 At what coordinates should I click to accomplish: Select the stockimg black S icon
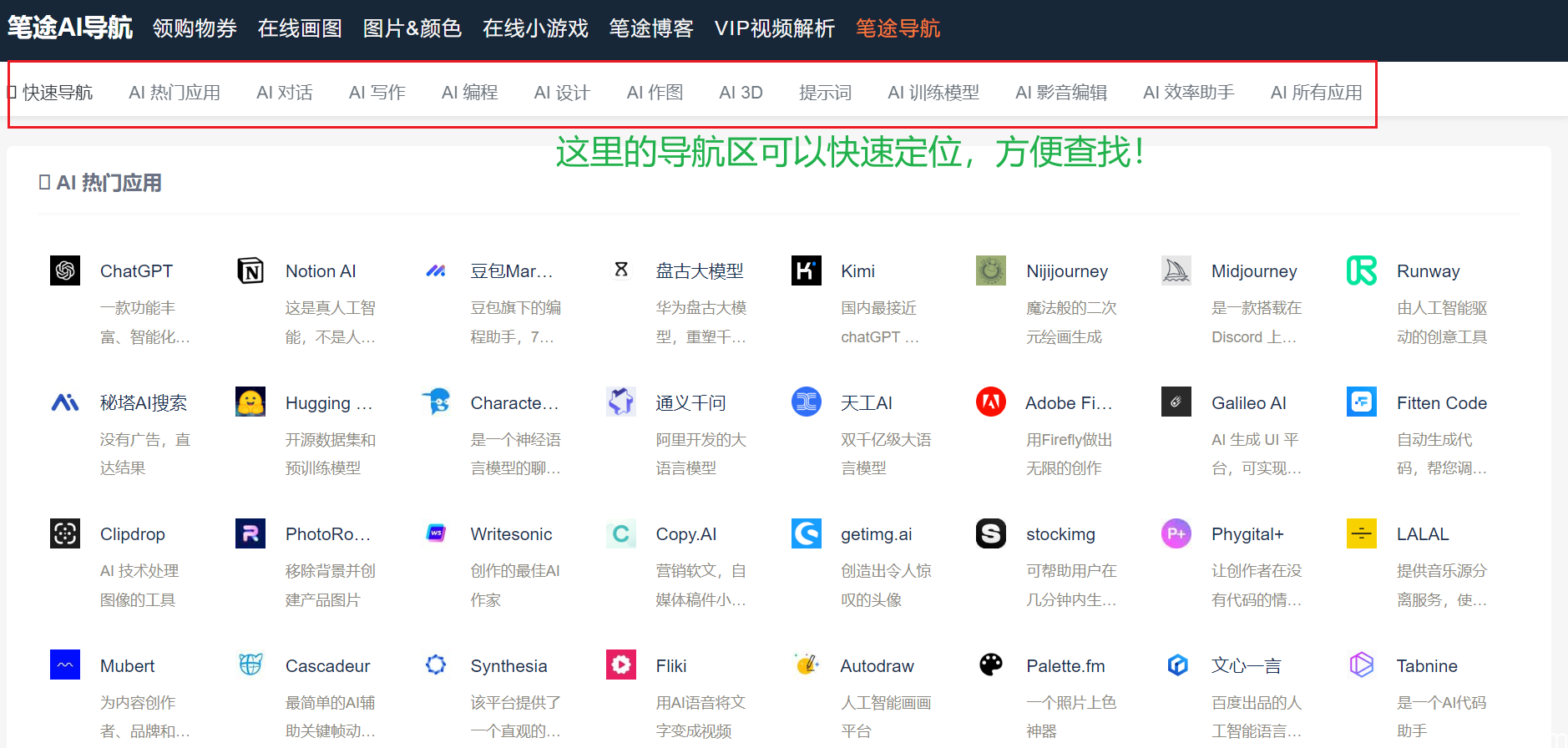click(991, 533)
